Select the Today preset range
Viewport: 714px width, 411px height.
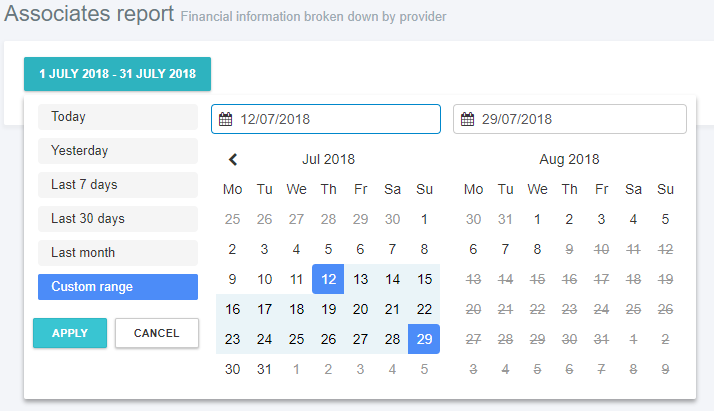click(x=118, y=117)
